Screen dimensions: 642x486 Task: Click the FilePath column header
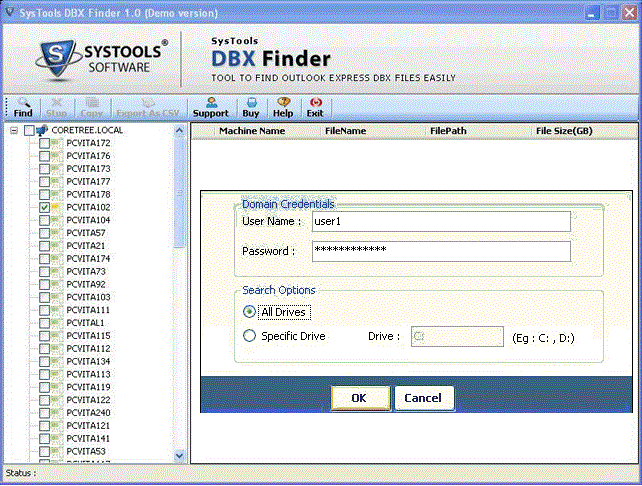pos(448,131)
